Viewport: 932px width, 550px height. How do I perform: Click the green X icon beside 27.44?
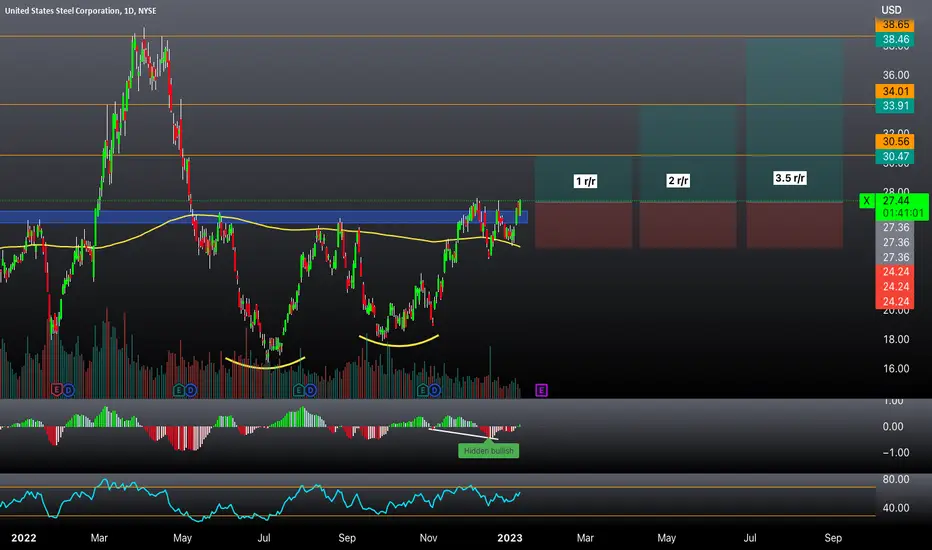[867, 201]
